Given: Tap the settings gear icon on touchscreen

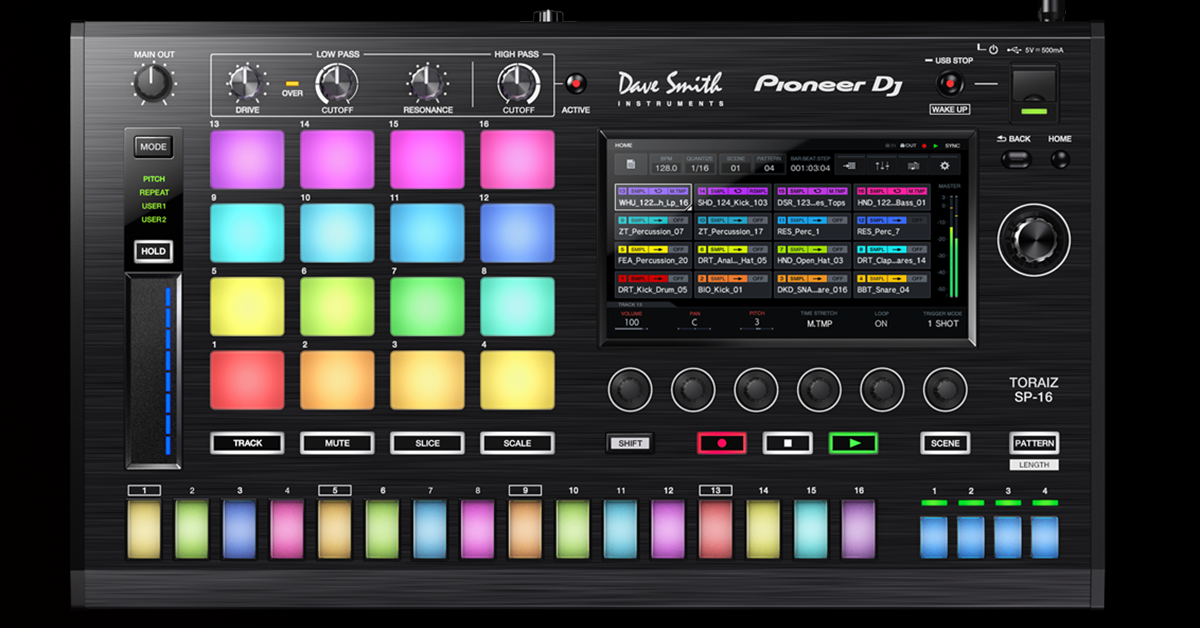Looking at the screenshot, I should [x=943, y=165].
